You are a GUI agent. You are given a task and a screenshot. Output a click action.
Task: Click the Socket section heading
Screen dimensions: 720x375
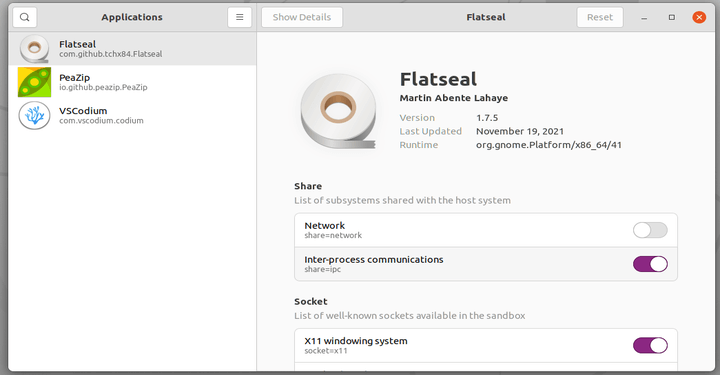point(311,302)
